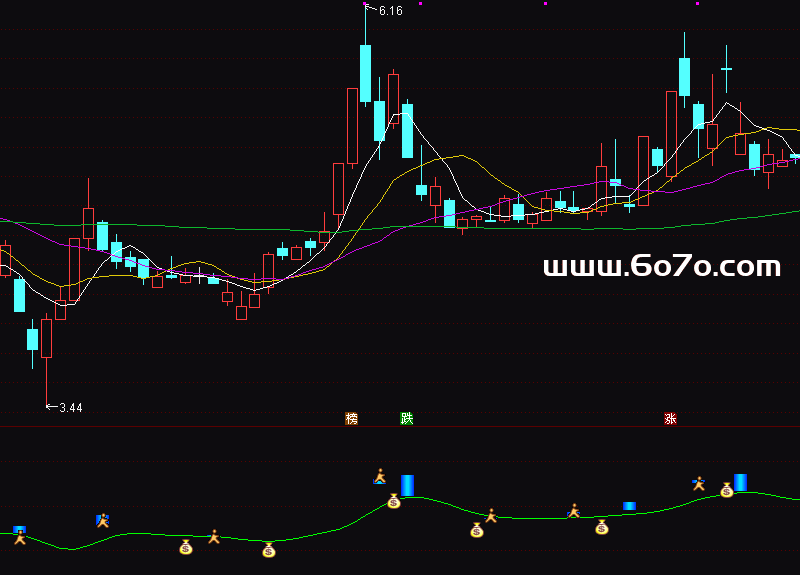
Task: Select the yellow moving average line
Action: [460, 156]
